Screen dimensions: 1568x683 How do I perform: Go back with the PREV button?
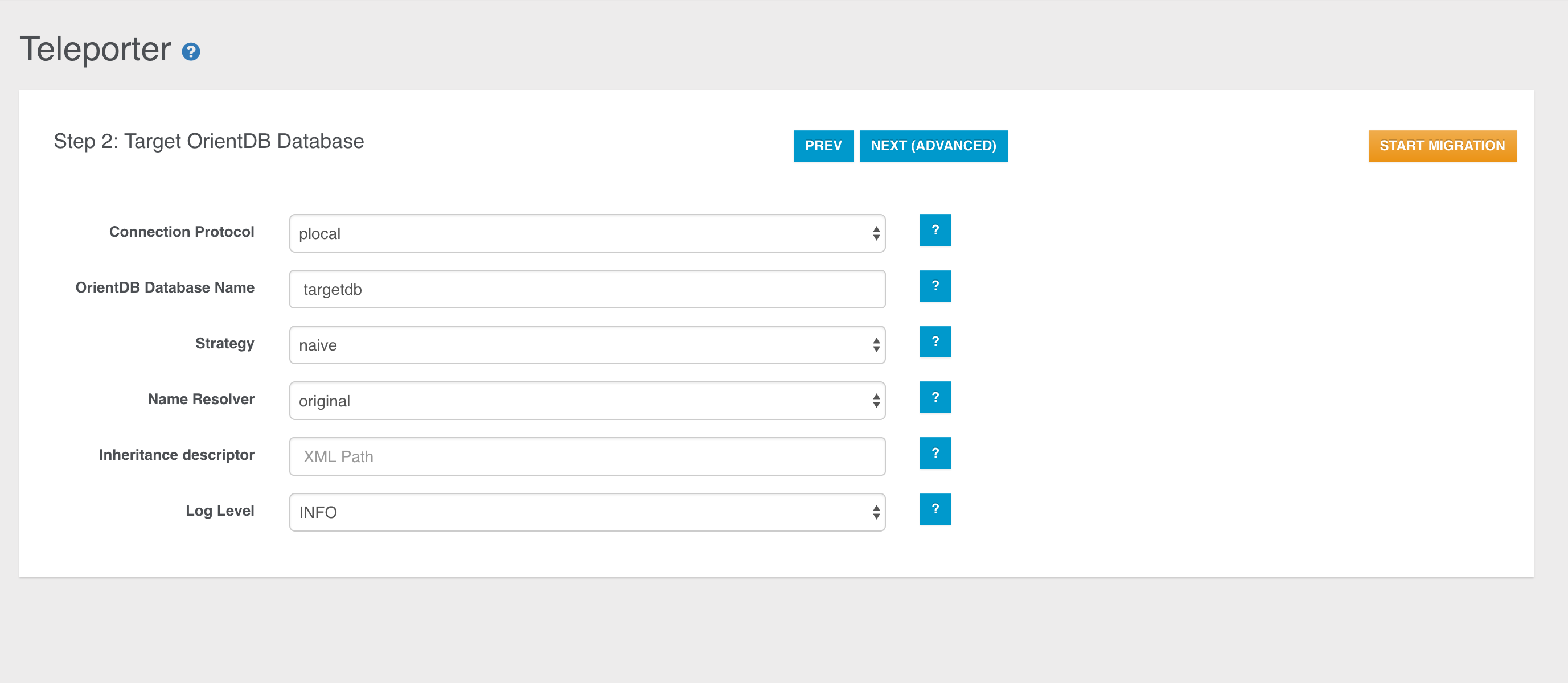pyautogui.click(x=823, y=146)
